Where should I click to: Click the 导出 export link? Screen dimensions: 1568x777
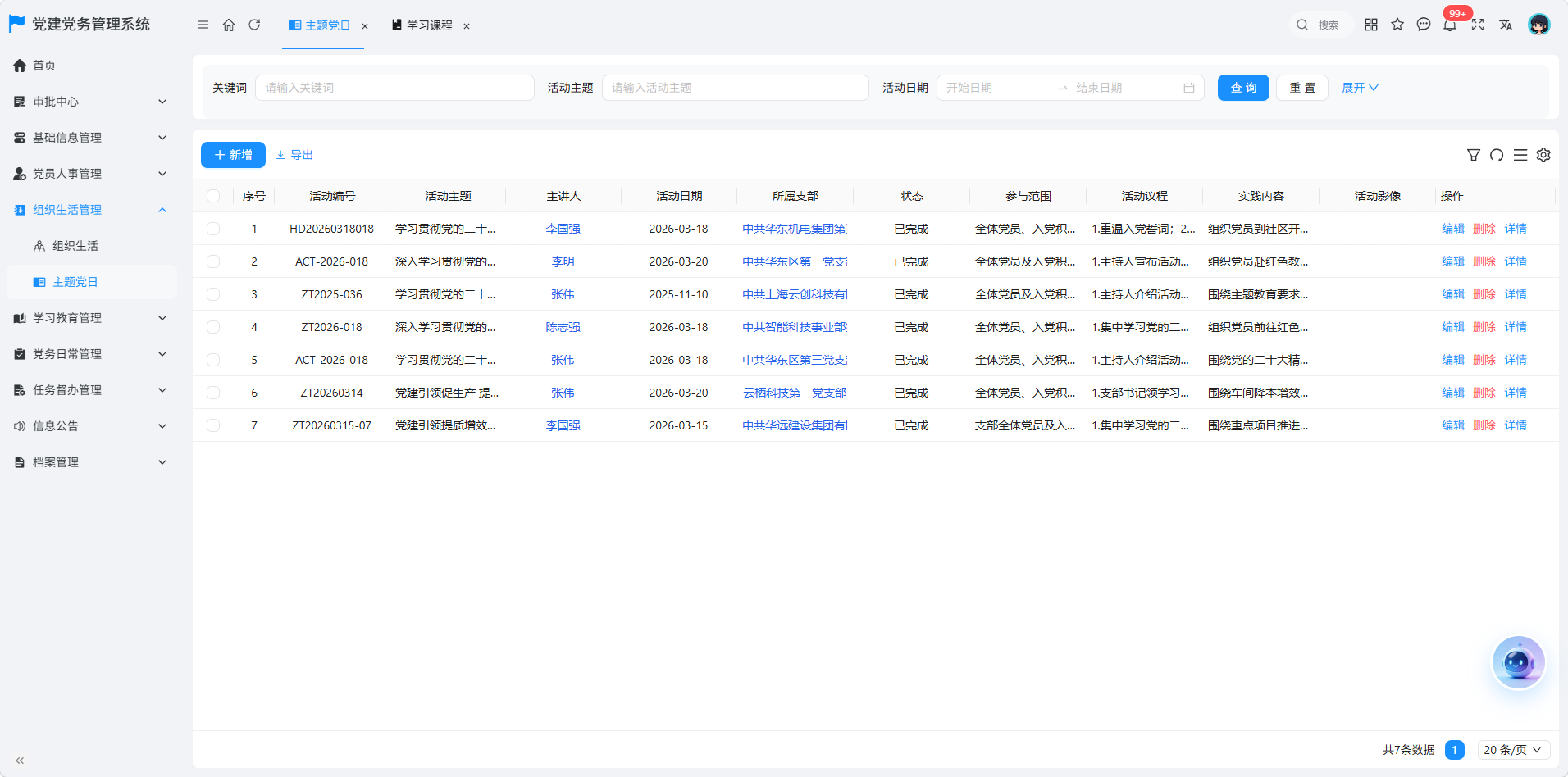(294, 155)
